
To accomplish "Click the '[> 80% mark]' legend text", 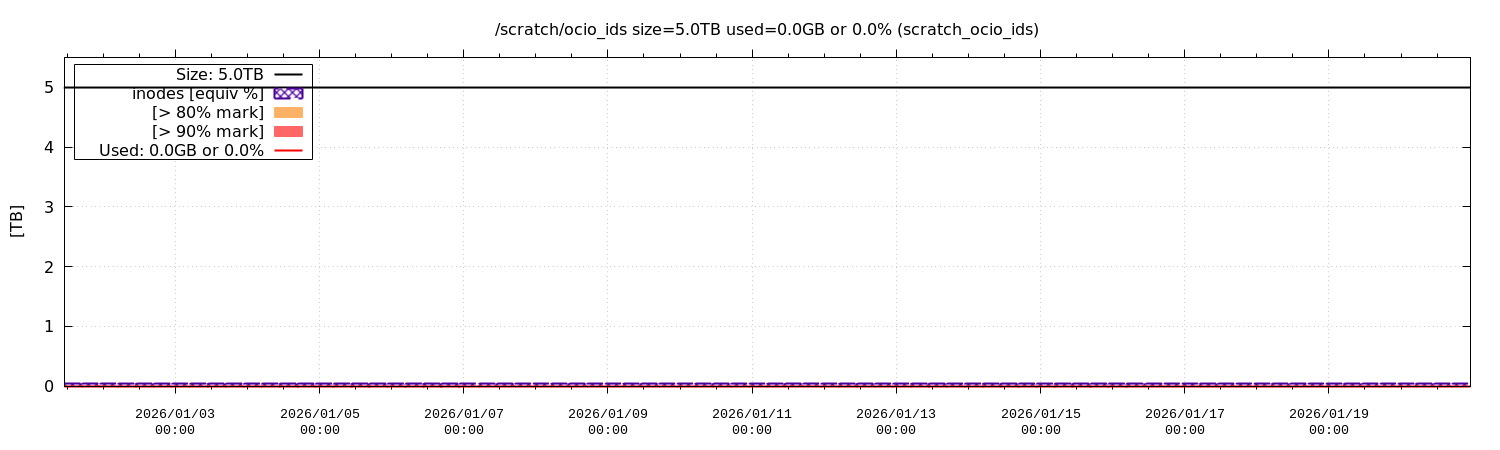I will [x=207, y=113].
